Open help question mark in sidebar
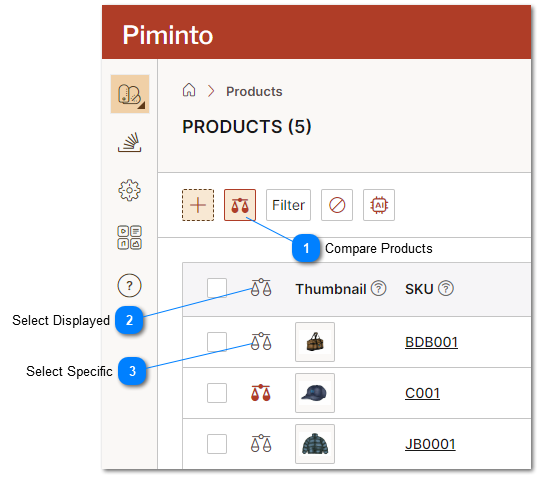Image resolution: width=540 pixels, height=478 pixels. [x=129, y=285]
